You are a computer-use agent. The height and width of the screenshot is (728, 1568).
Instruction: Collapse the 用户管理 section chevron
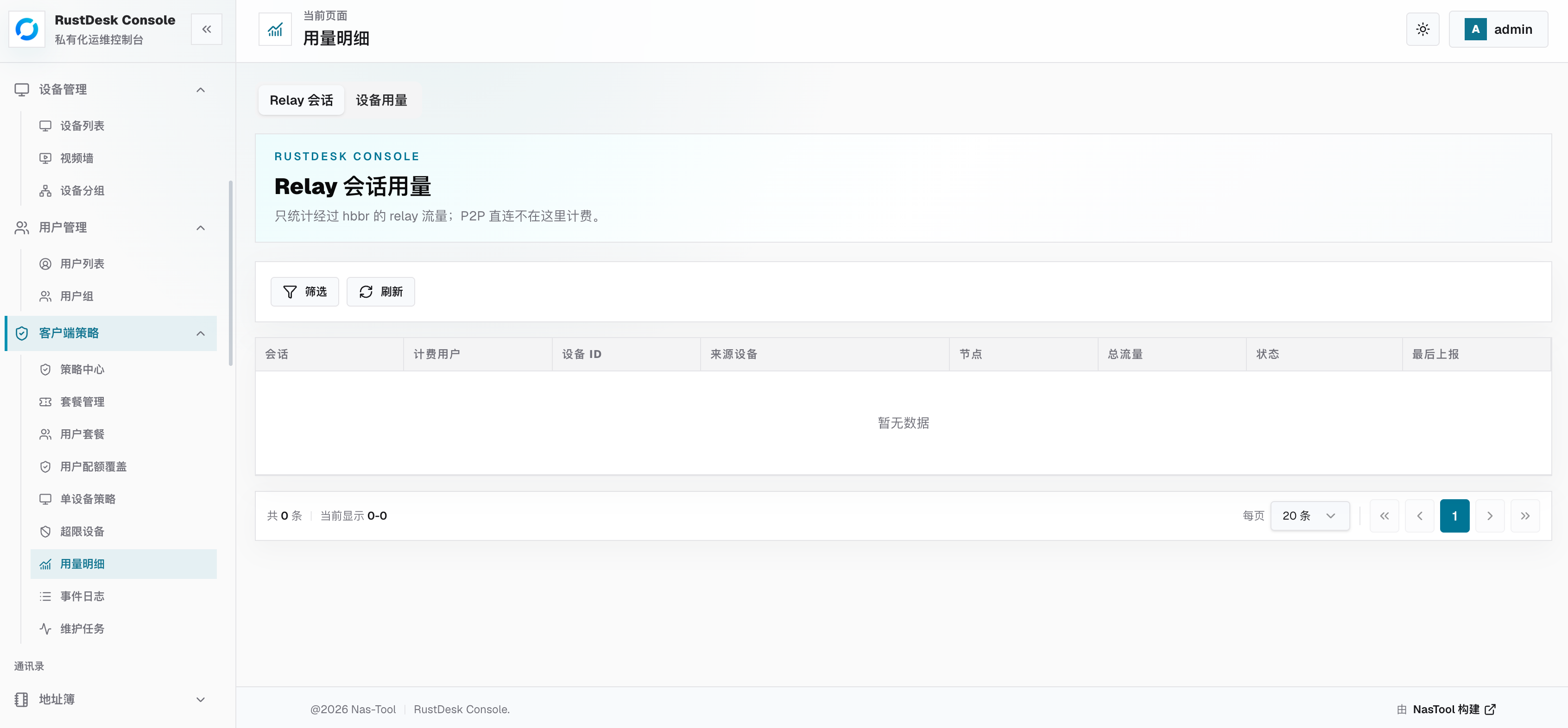tap(201, 227)
